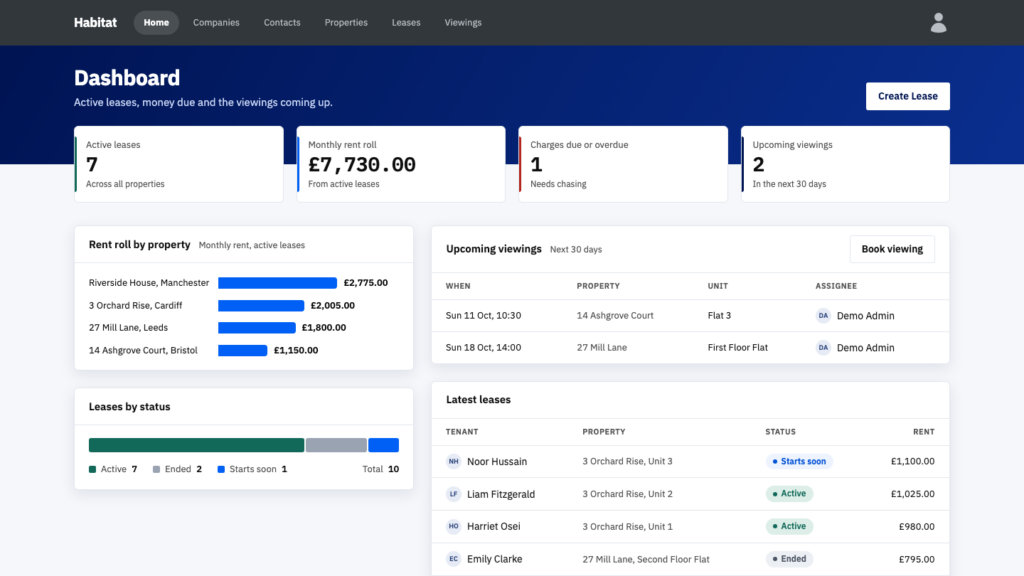Open tenant Noor Hussain
Image resolution: width=1024 pixels, height=576 pixels.
pos(497,461)
